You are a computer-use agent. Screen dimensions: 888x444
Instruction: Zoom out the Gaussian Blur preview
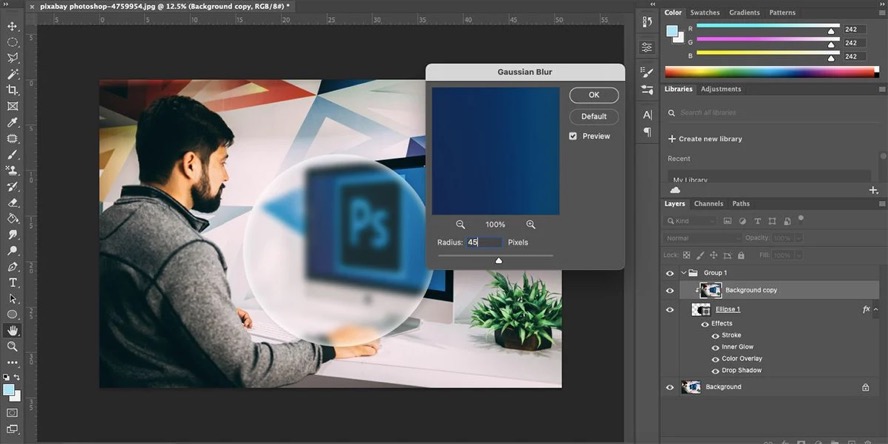(461, 224)
